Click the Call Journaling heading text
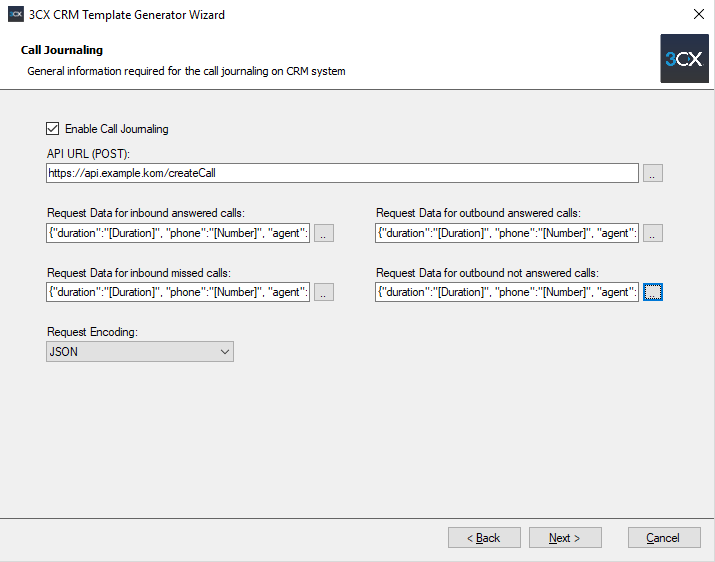 (62, 50)
